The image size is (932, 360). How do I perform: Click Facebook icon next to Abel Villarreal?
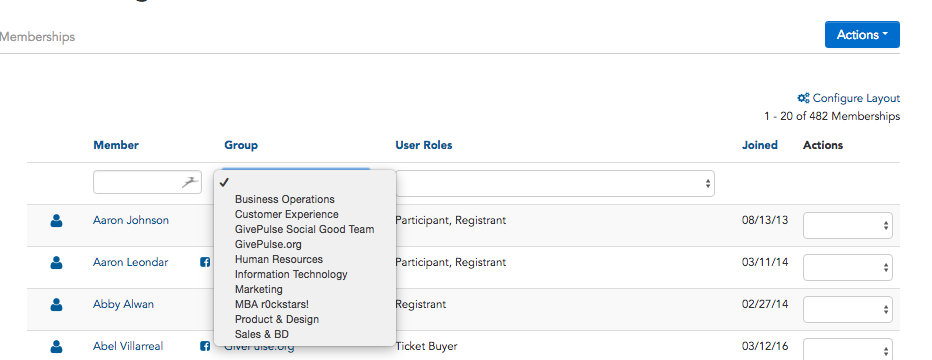205,346
